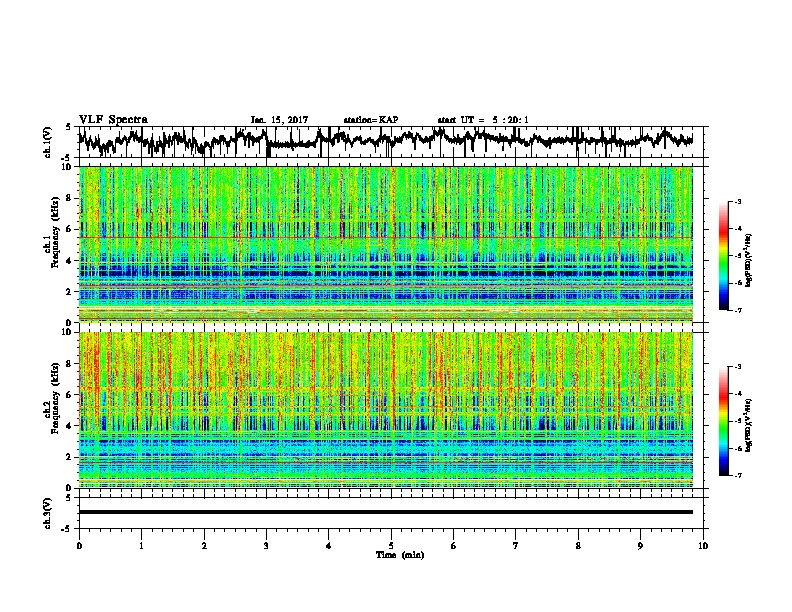Click the "ch.2 Frequency (kHz)" axis label
792x612 pixels.
[51, 398]
